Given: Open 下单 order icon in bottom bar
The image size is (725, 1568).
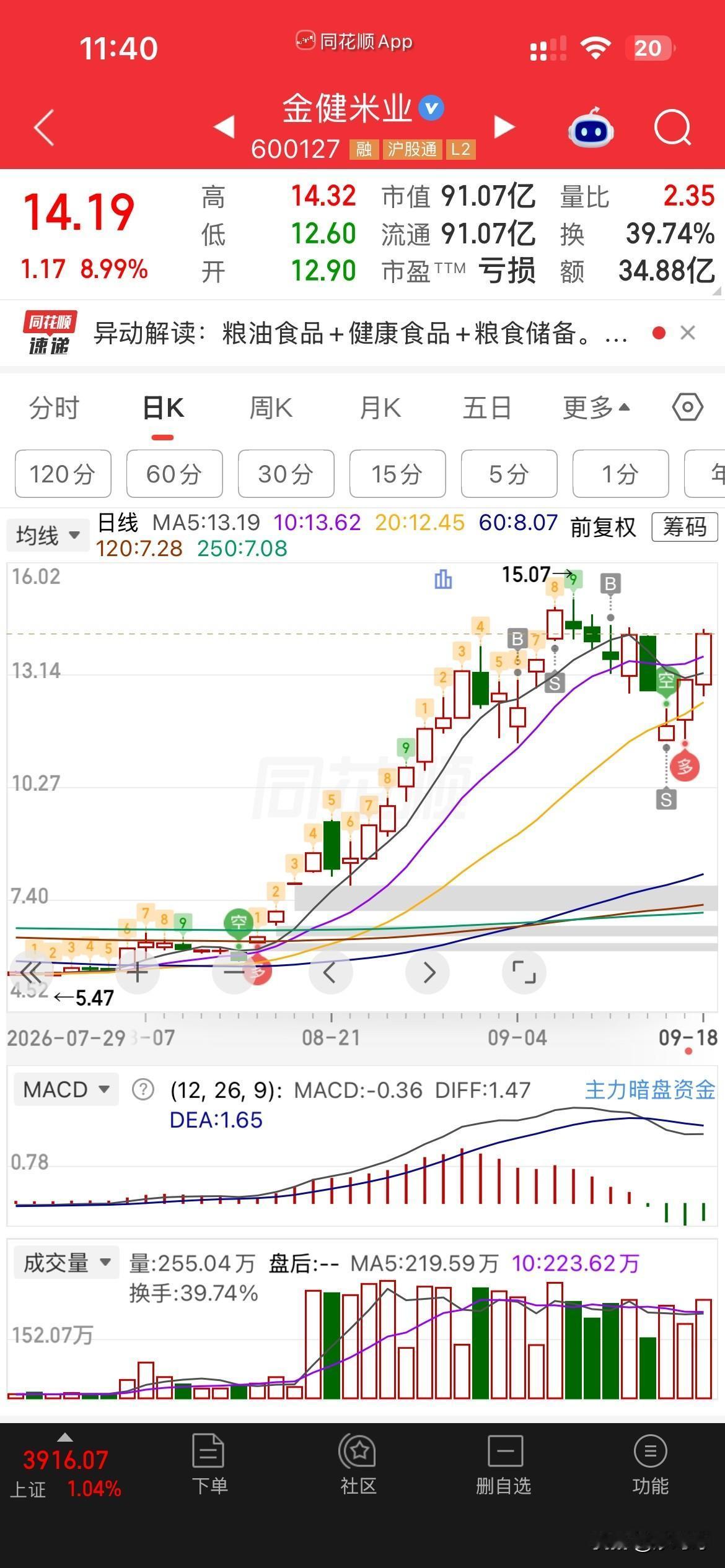Looking at the screenshot, I should 209,1465.
